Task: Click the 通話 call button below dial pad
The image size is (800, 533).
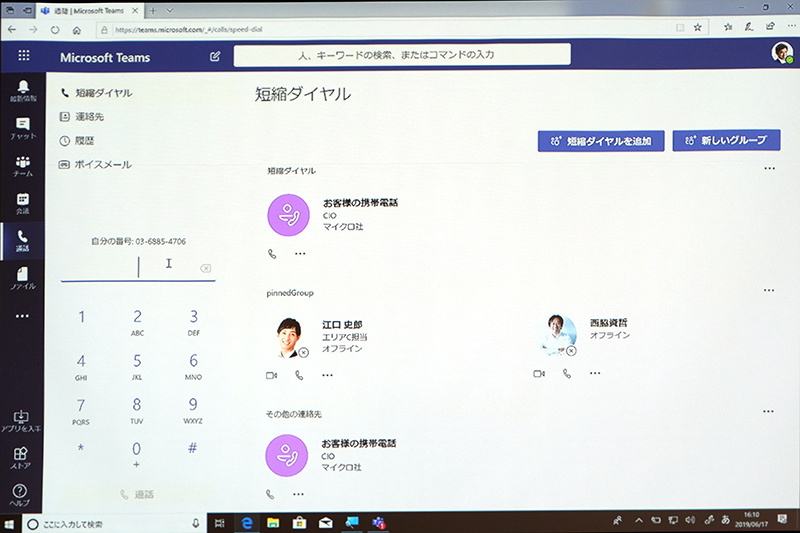Action: coord(137,494)
